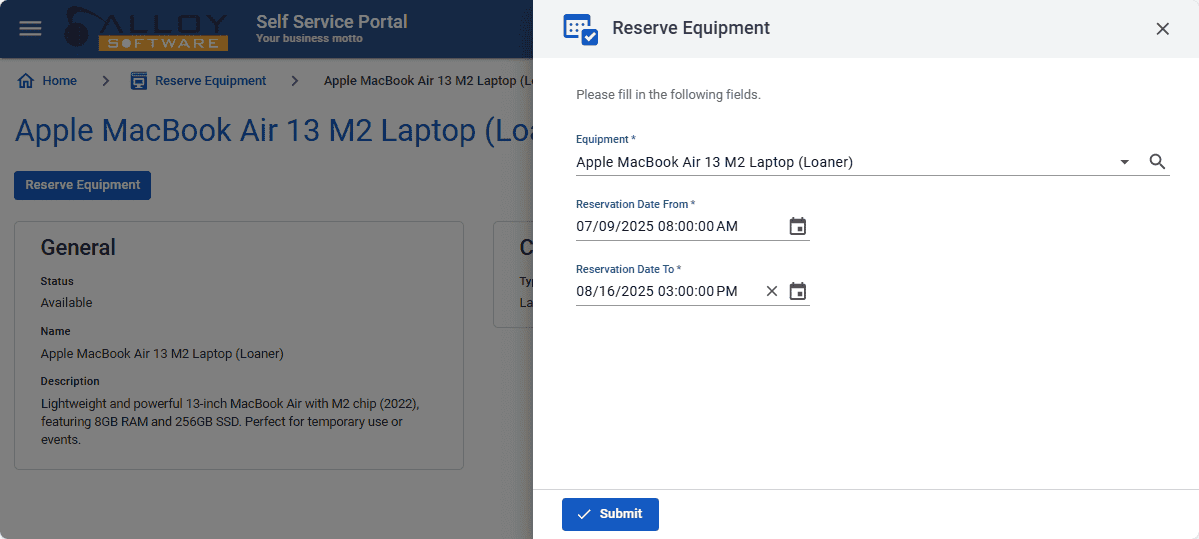Close the Reserve Equipment dialog
Viewport: 1199px width, 539px height.
tap(1162, 29)
